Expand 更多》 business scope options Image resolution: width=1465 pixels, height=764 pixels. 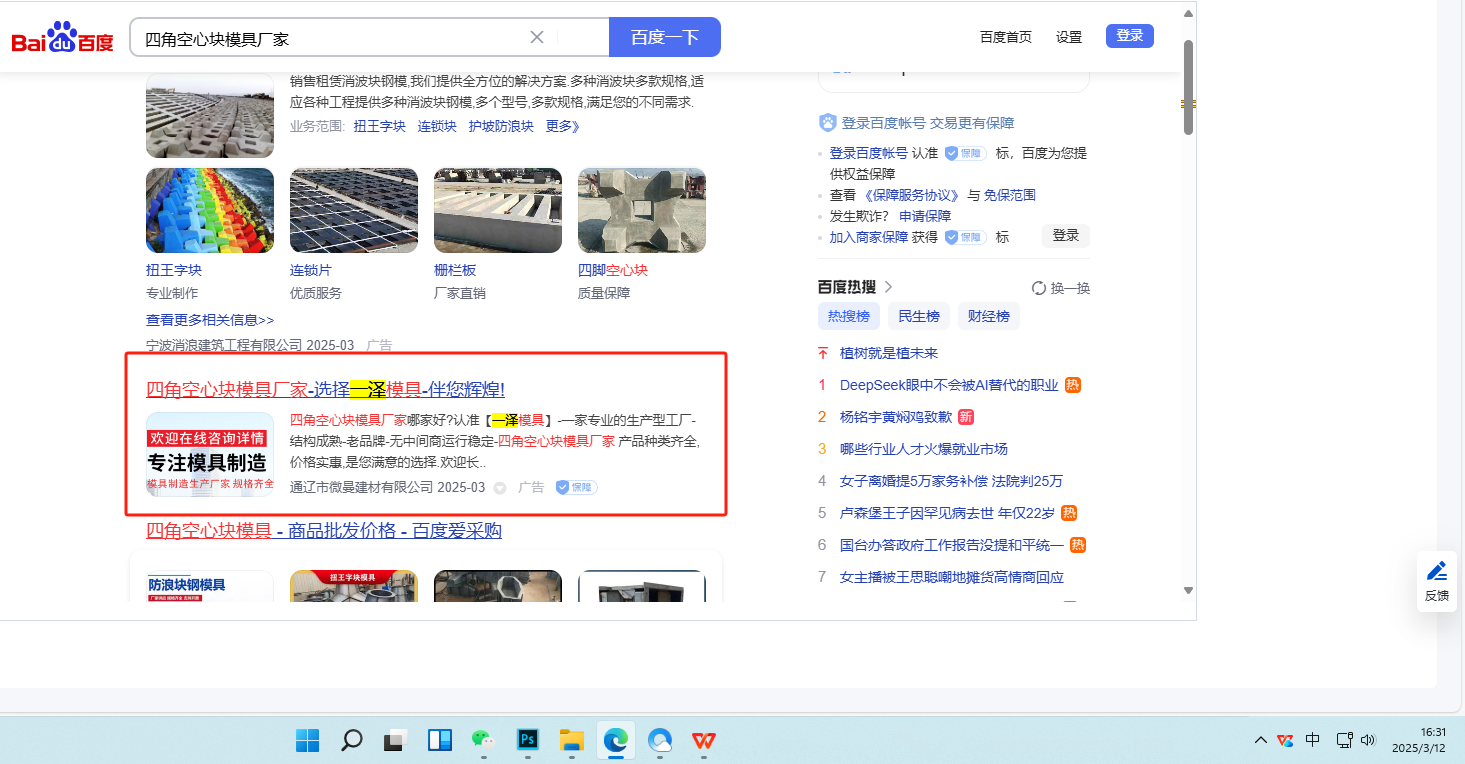[563, 126]
